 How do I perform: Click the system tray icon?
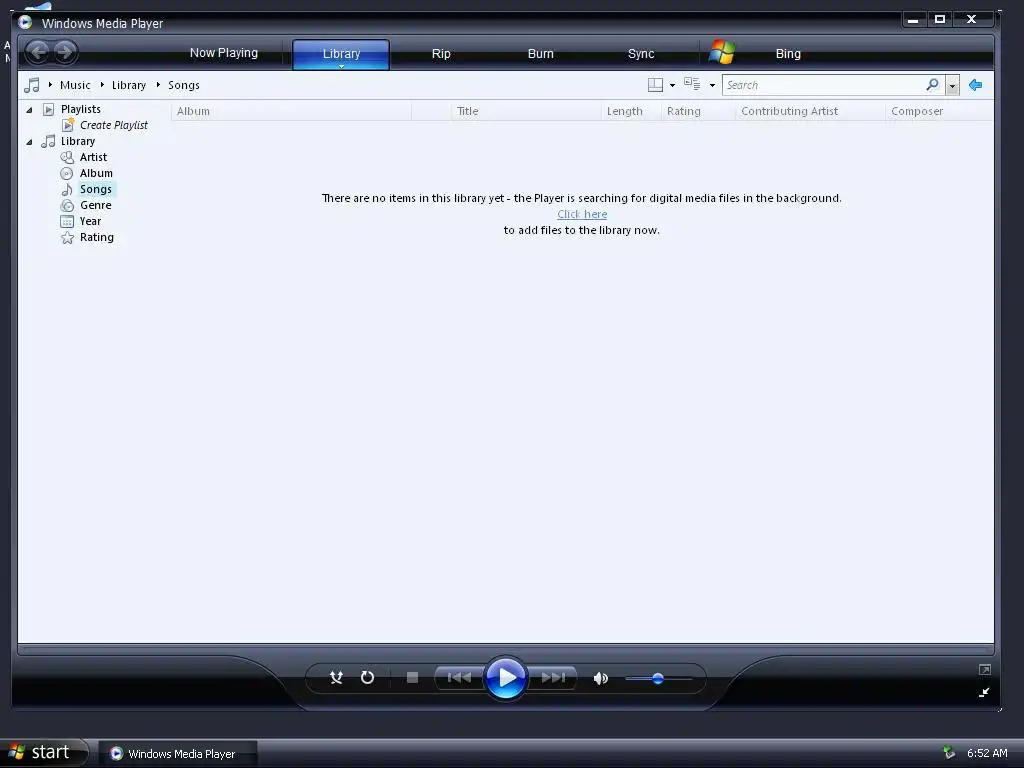point(949,753)
